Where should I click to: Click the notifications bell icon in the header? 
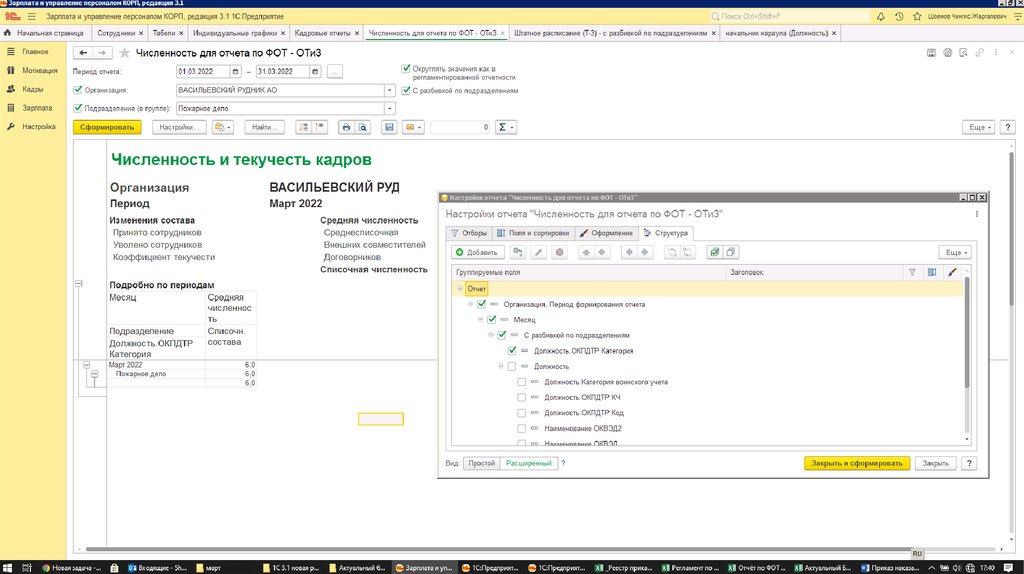[881, 18]
